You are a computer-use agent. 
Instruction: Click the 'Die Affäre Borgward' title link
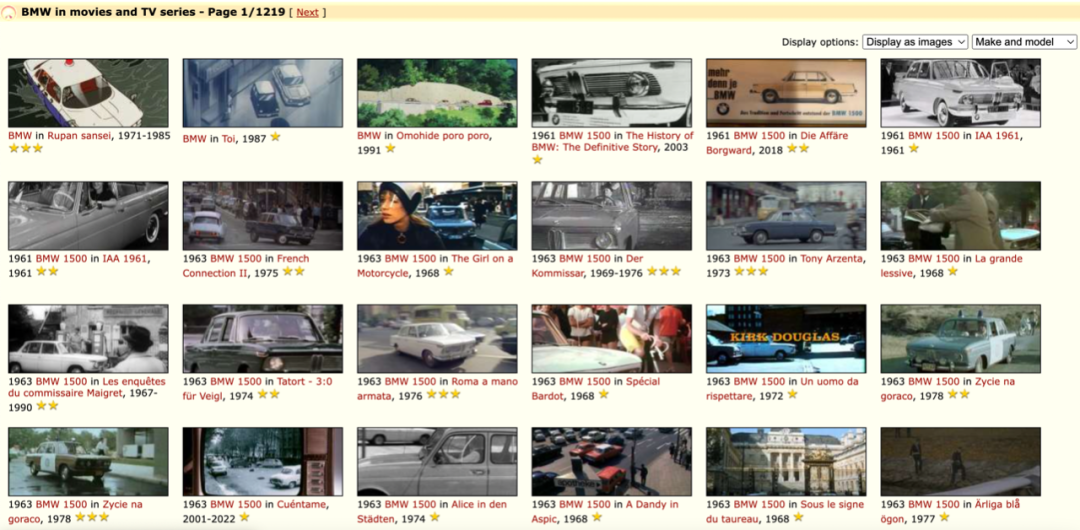pos(777,143)
